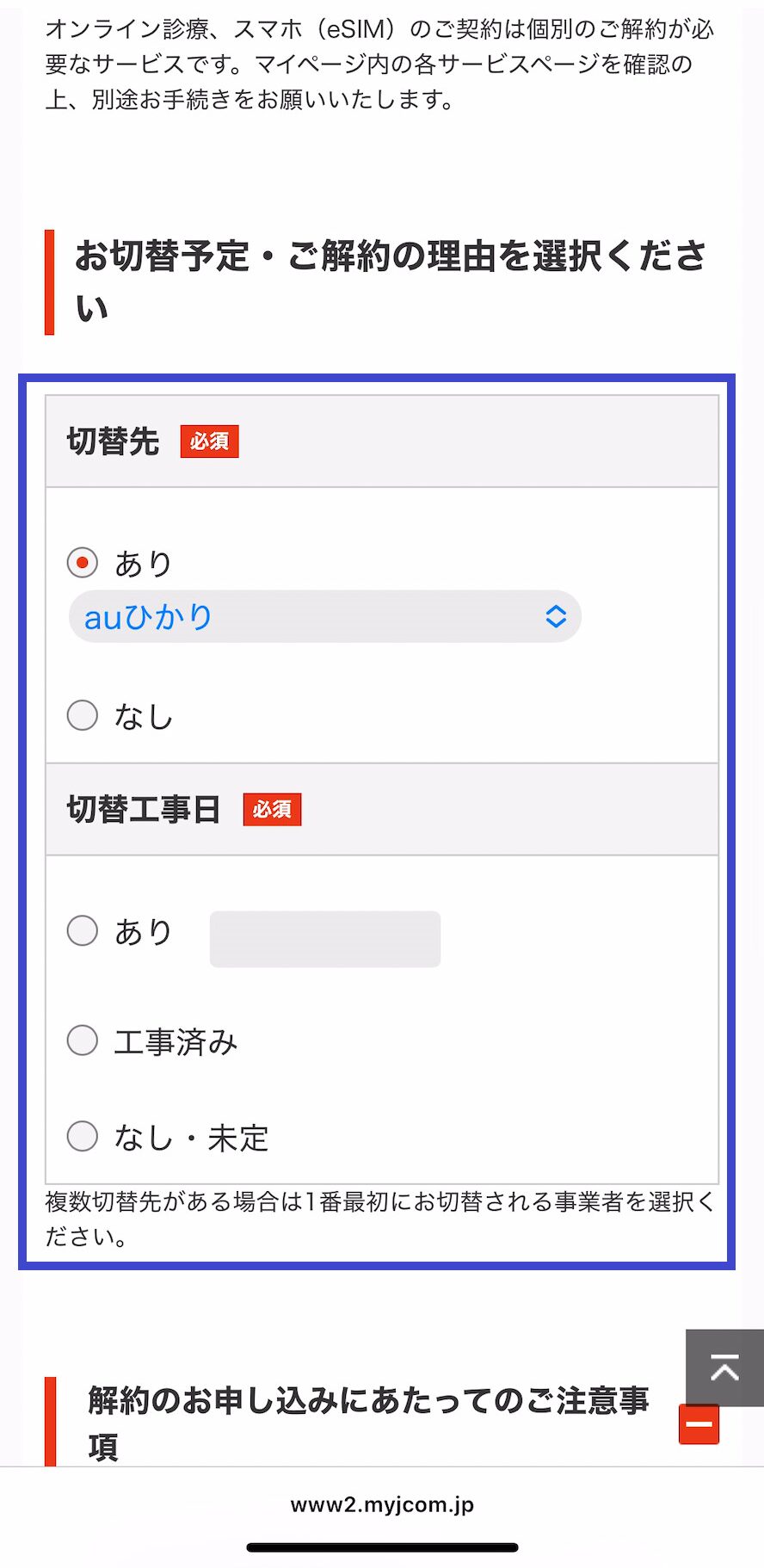
Task: Click the gray date field beside あり
Action: (325, 939)
